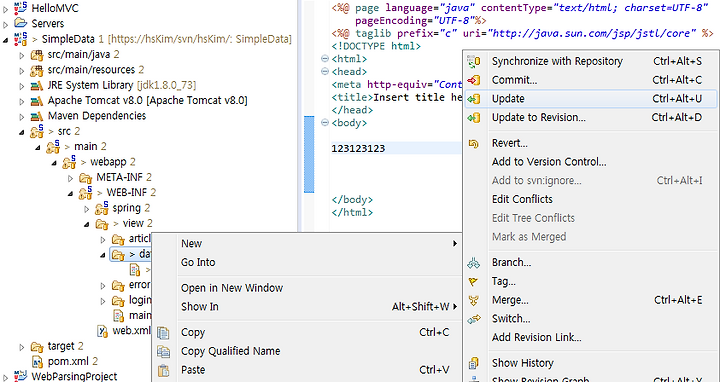Viewport: 720px width, 382px height.
Task: Select Open in New Window
Action: click(306, 288)
